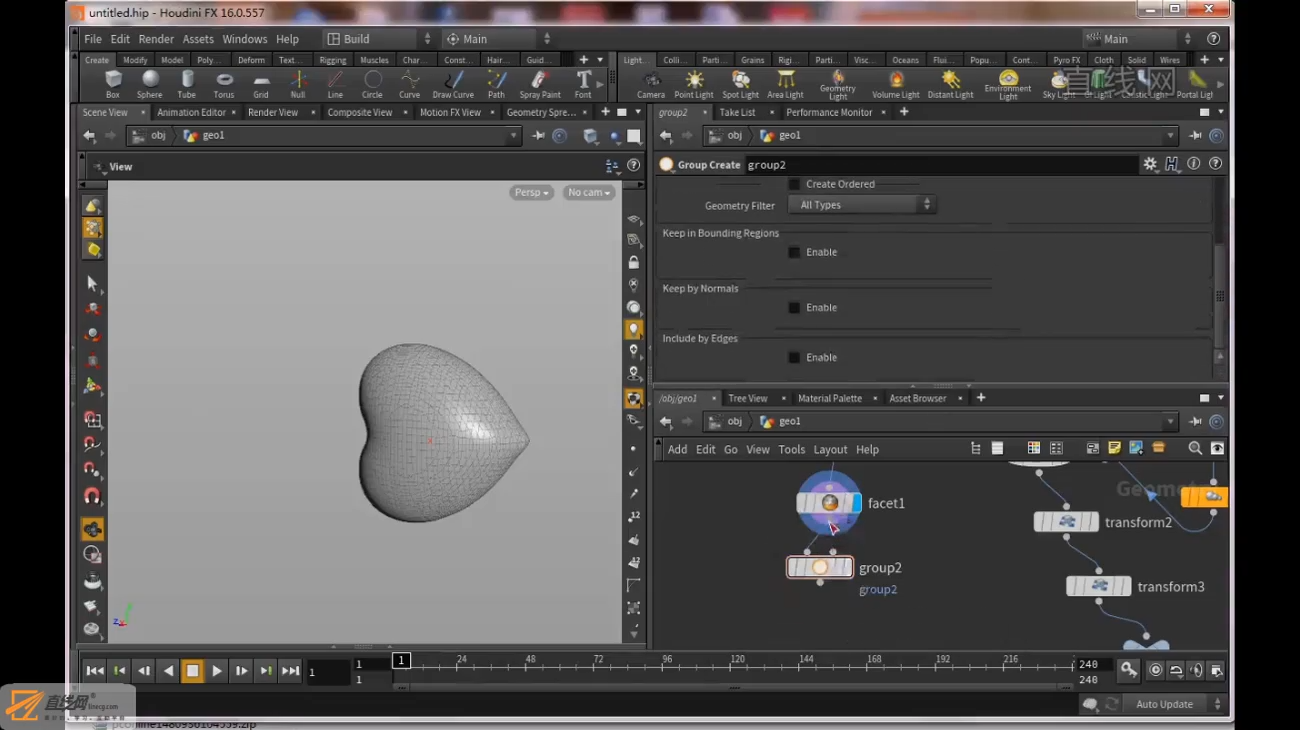Select the Draw Curve shelf tool
Screen dimensions: 1300x730
click(453, 84)
